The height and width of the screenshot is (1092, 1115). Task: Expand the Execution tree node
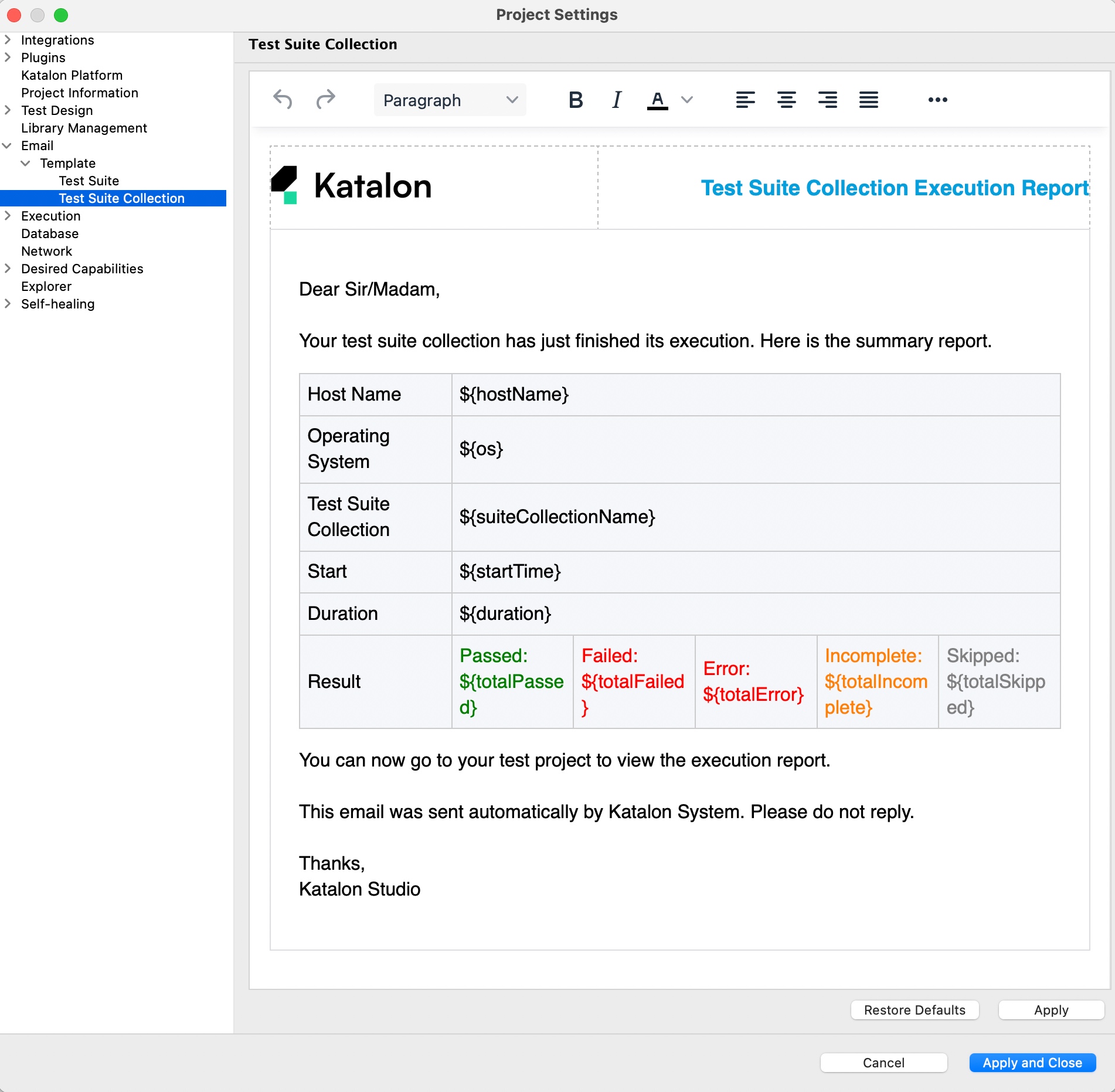8,216
